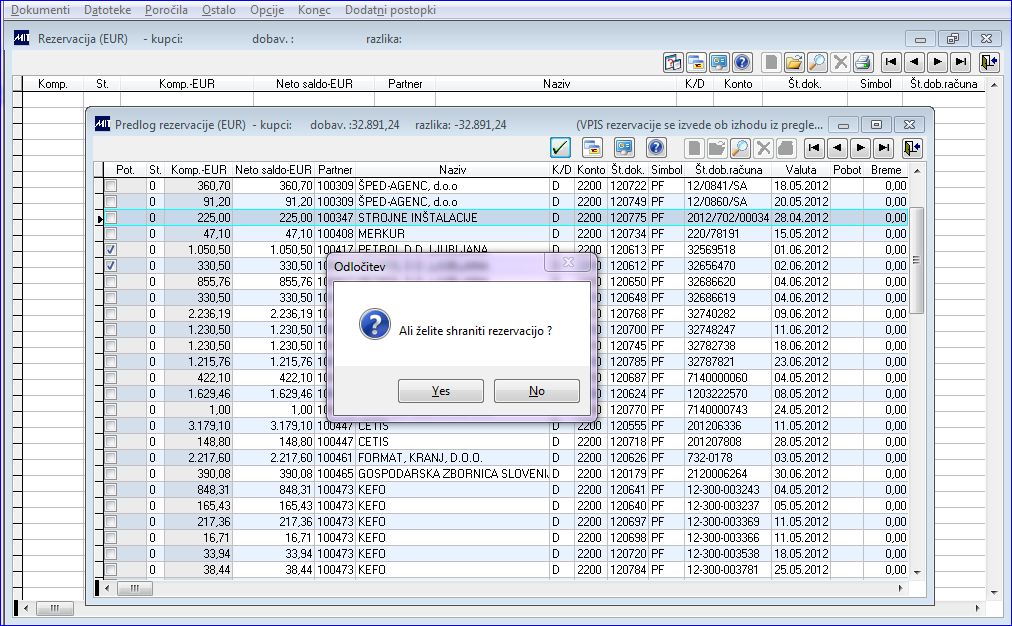Click the help question mark in Predlog rezervacije toolbar
1012x626 pixels.
coord(656,148)
